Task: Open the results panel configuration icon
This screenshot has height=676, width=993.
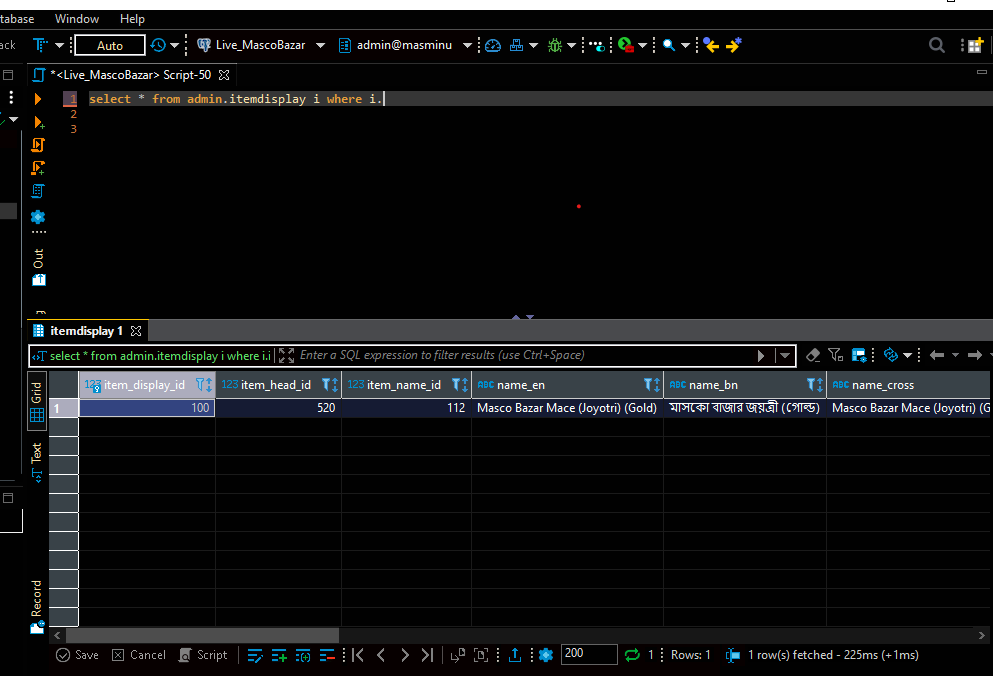Action: pyautogui.click(x=859, y=355)
